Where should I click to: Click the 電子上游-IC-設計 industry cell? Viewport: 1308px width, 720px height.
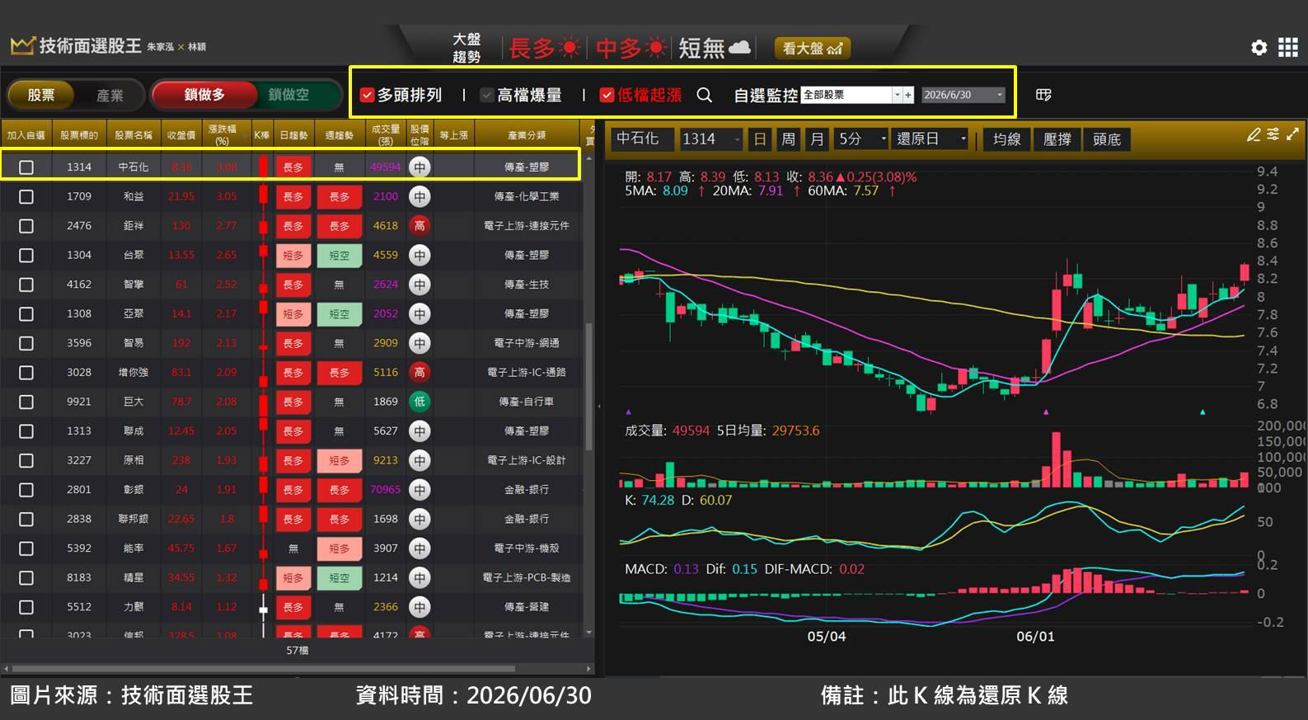click(526, 461)
